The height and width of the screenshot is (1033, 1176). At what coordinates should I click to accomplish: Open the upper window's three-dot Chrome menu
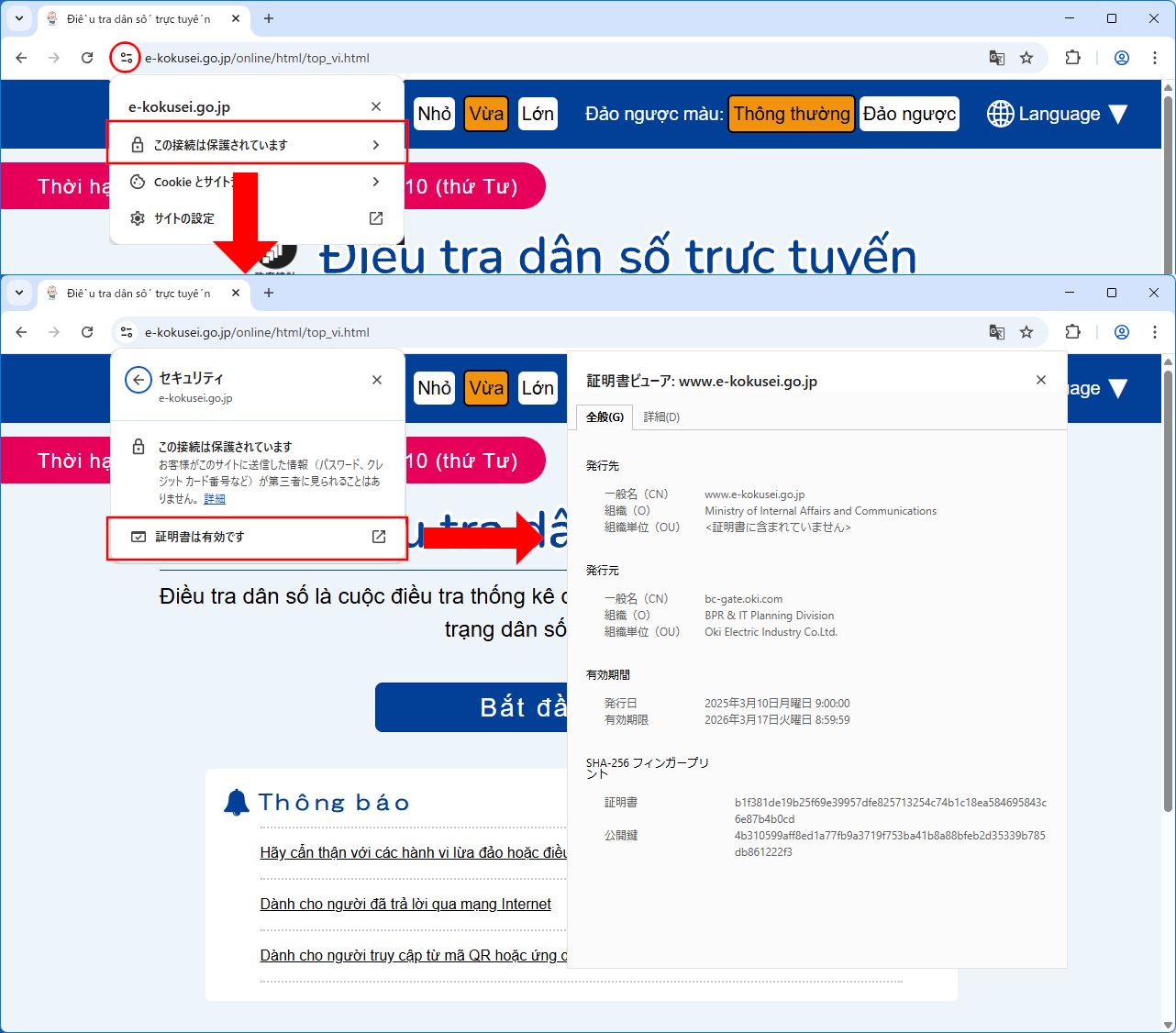[x=1154, y=58]
